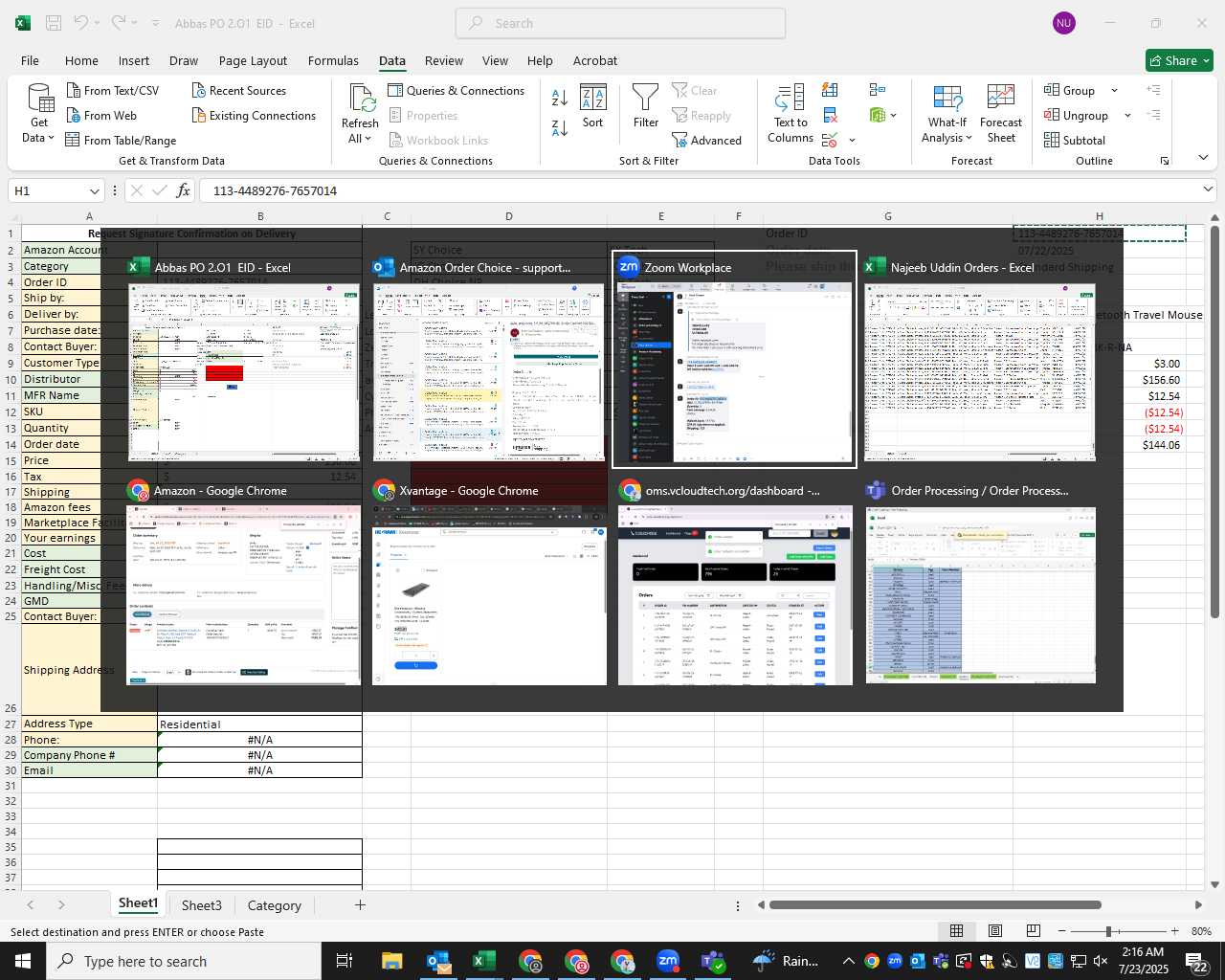The image size is (1225, 980).
Task: Open the Formulas ribbon tab
Action: 333,60
